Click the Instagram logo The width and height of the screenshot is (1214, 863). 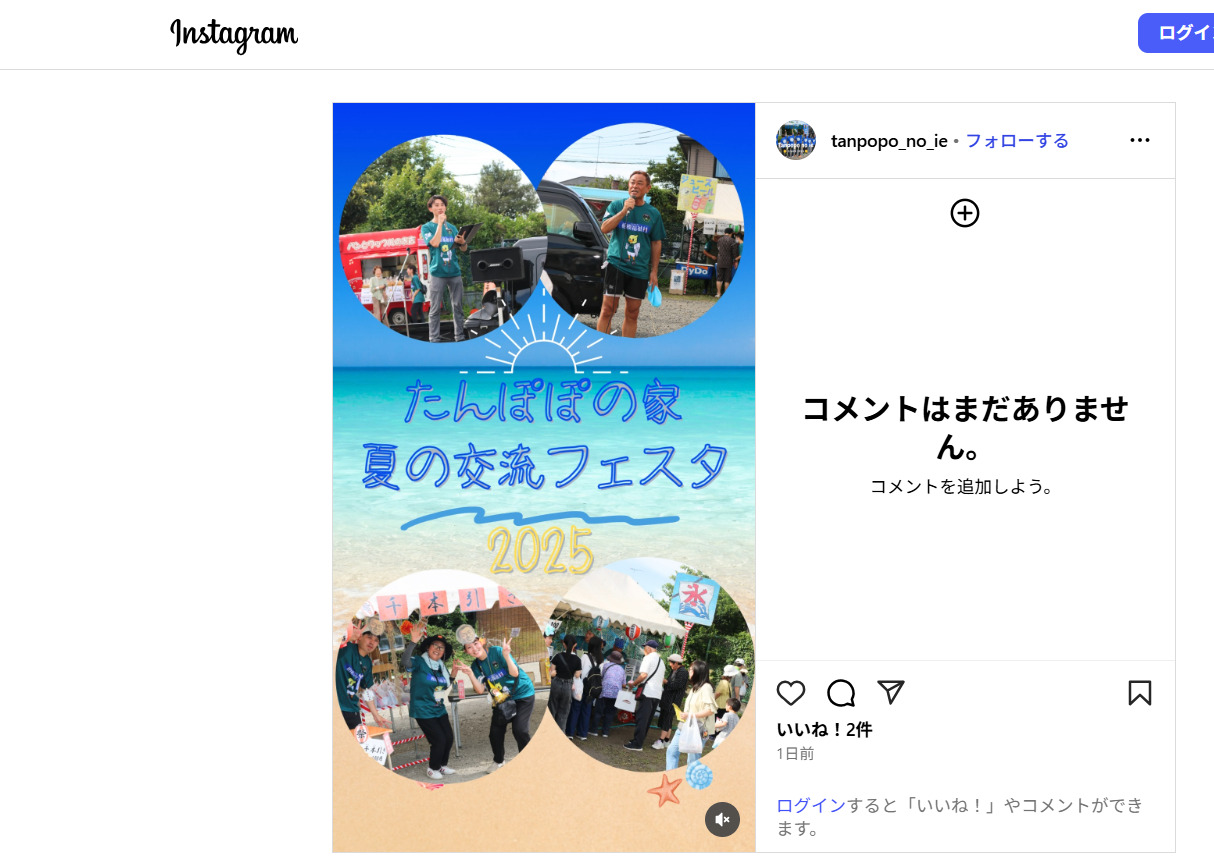[234, 35]
